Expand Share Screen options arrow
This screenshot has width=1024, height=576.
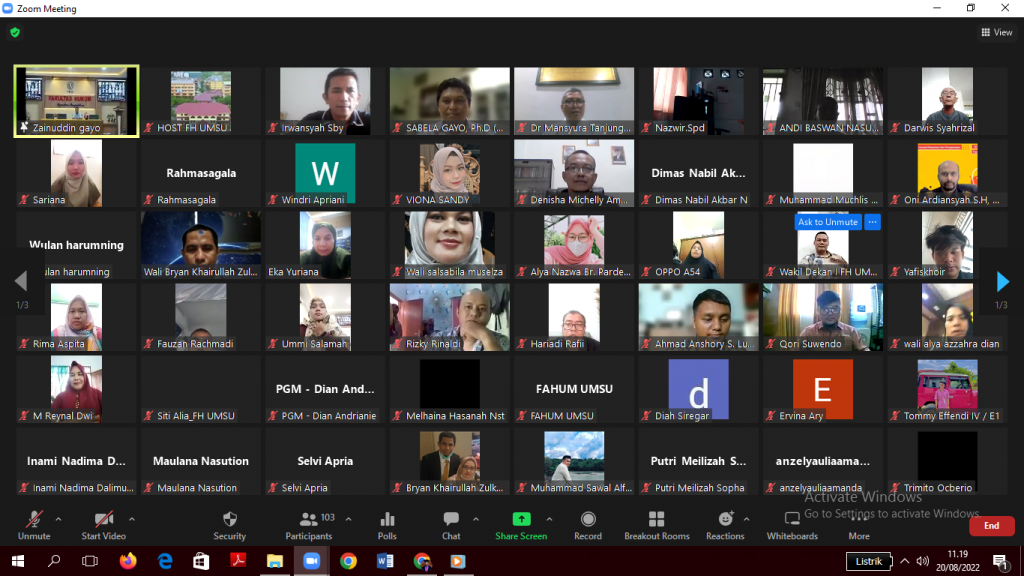click(x=549, y=519)
